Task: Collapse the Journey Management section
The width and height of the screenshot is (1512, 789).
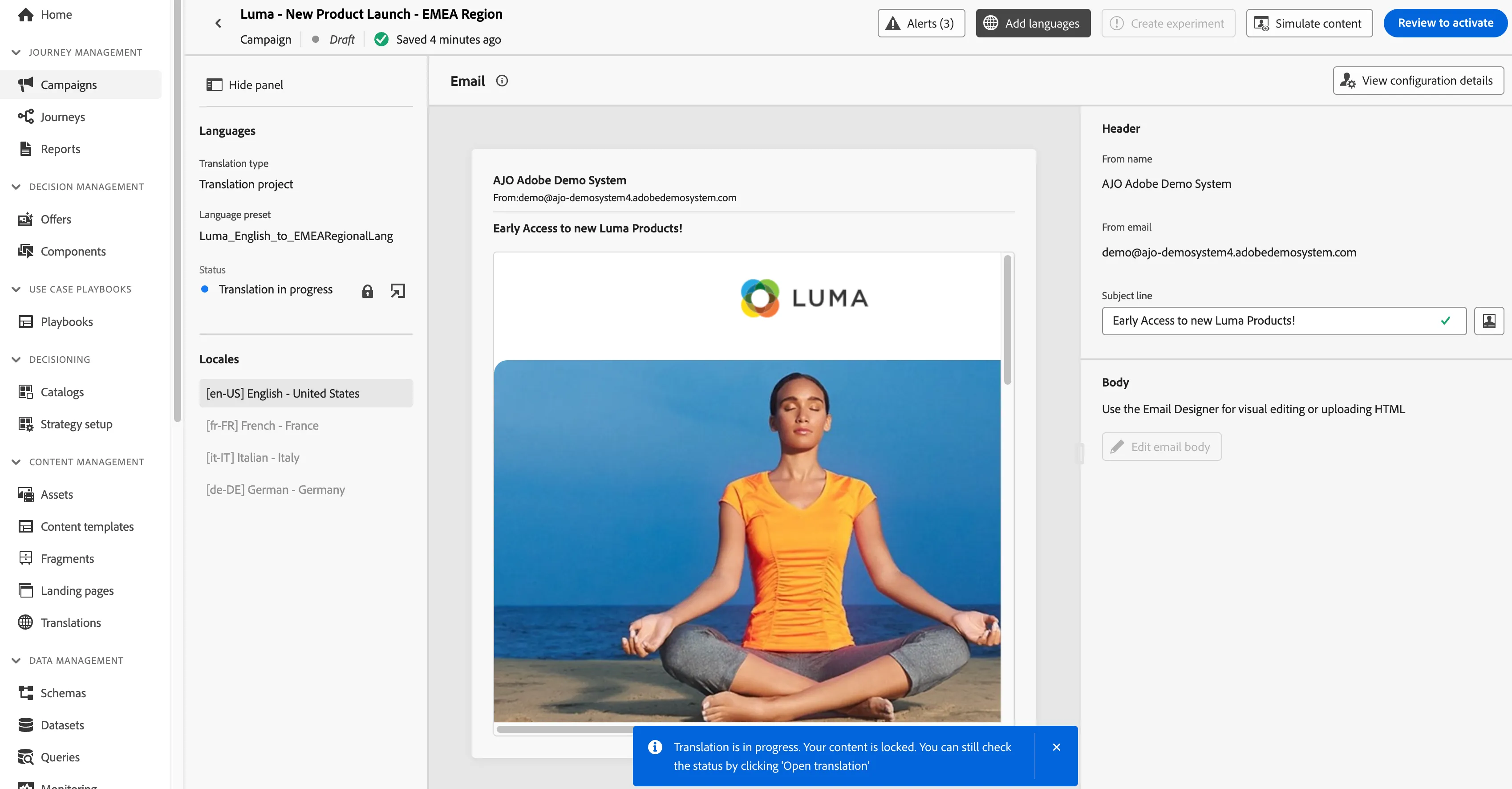Action: pyautogui.click(x=16, y=53)
